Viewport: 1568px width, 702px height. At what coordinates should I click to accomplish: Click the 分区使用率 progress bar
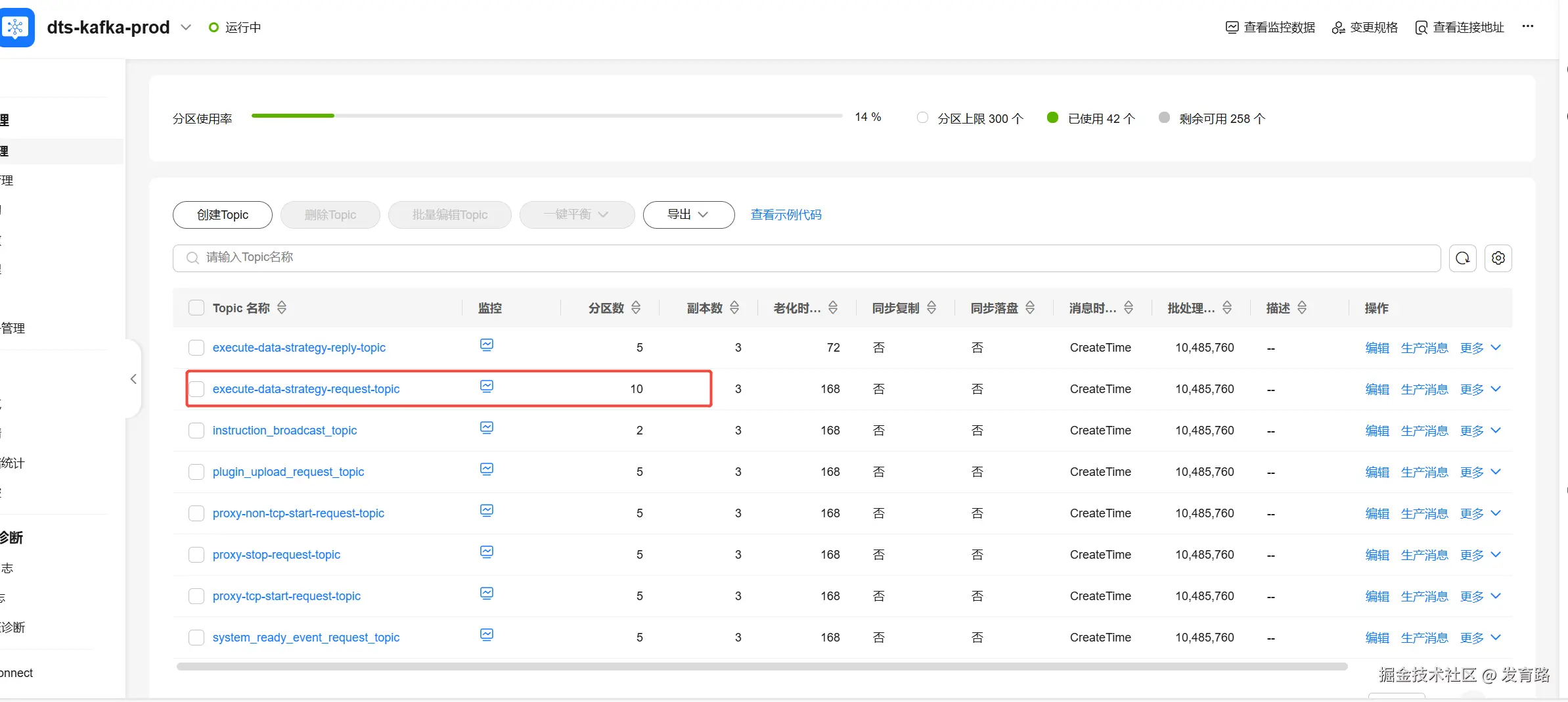547,116
